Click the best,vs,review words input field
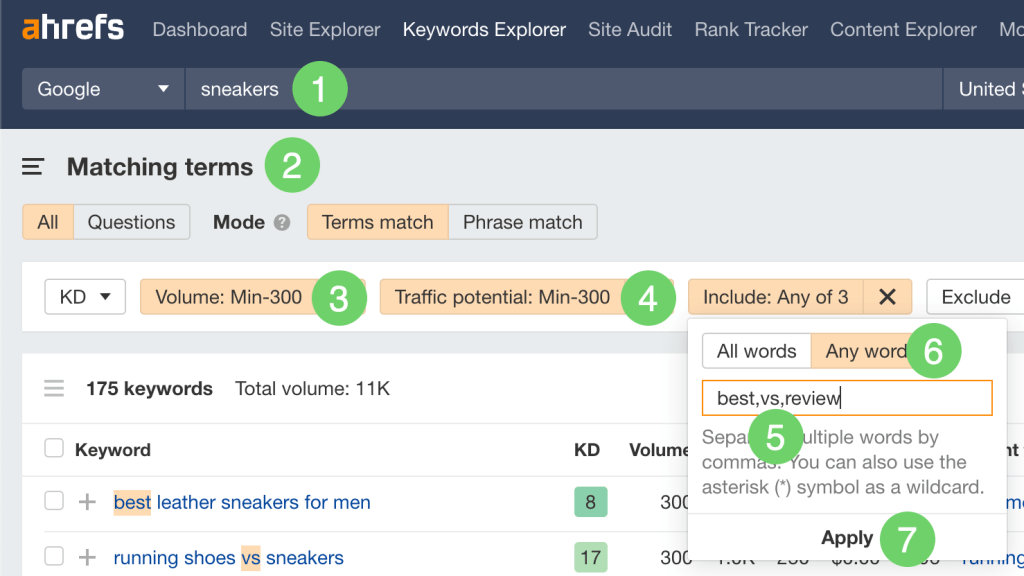 (846, 397)
